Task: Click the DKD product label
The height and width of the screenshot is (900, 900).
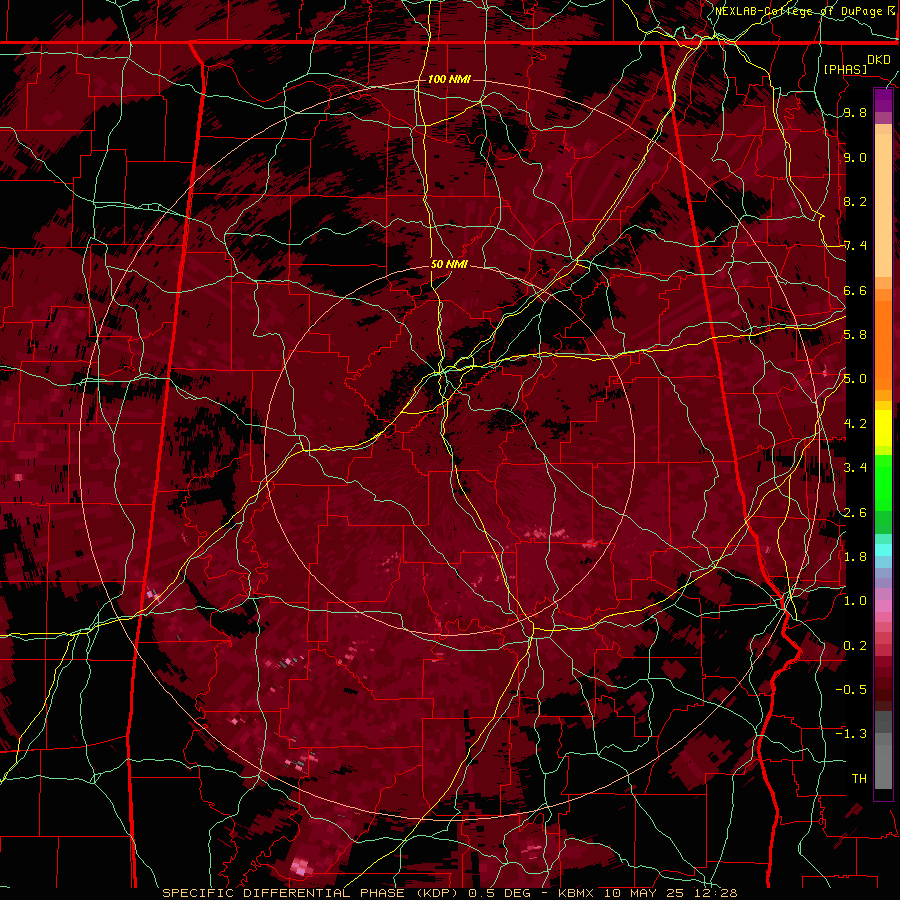Action: tap(878, 60)
